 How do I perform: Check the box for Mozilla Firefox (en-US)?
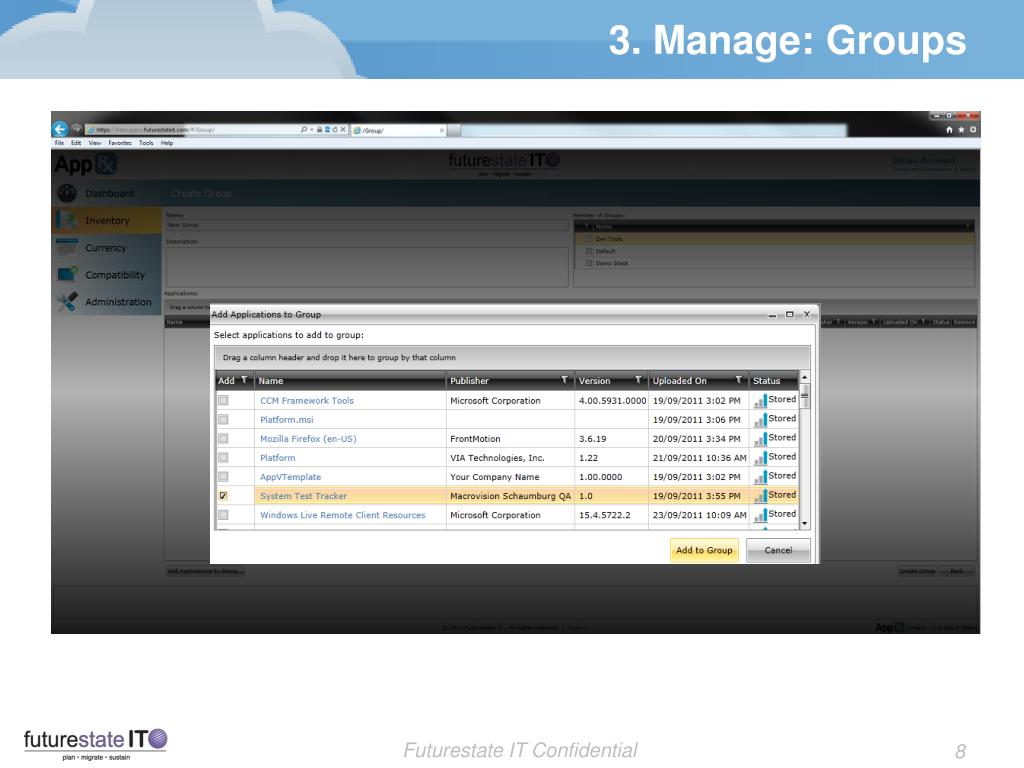pyautogui.click(x=223, y=438)
